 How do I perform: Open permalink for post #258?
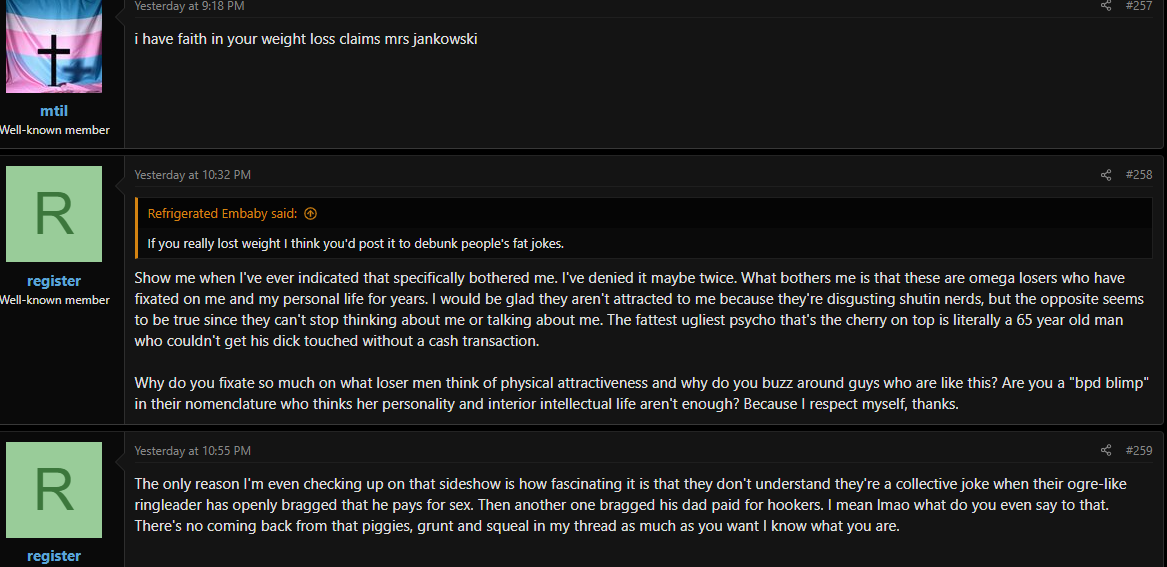(1139, 175)
